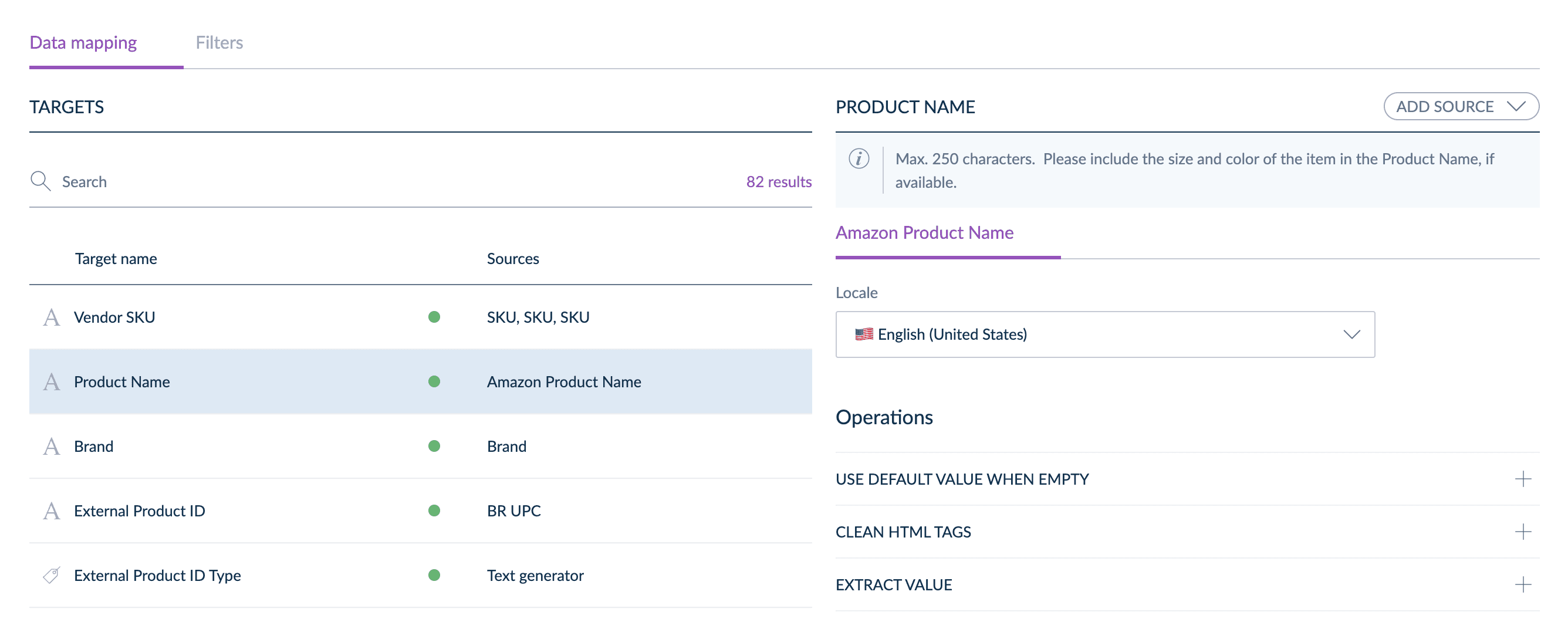Click the text-type icon beside External Product ID
Viewport: 1568px width, 622px height.
click(x=52, y=511)
